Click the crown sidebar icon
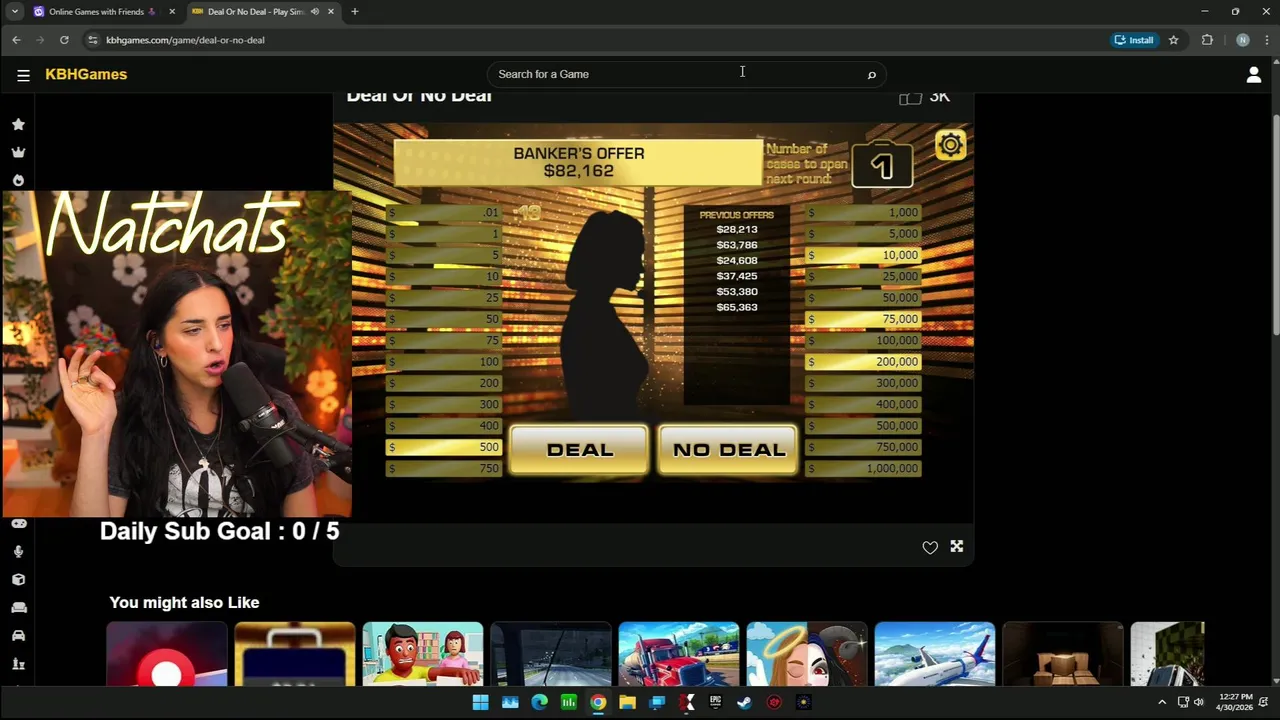The width and height of the screenshot is (1280, 720). (18, 152)
